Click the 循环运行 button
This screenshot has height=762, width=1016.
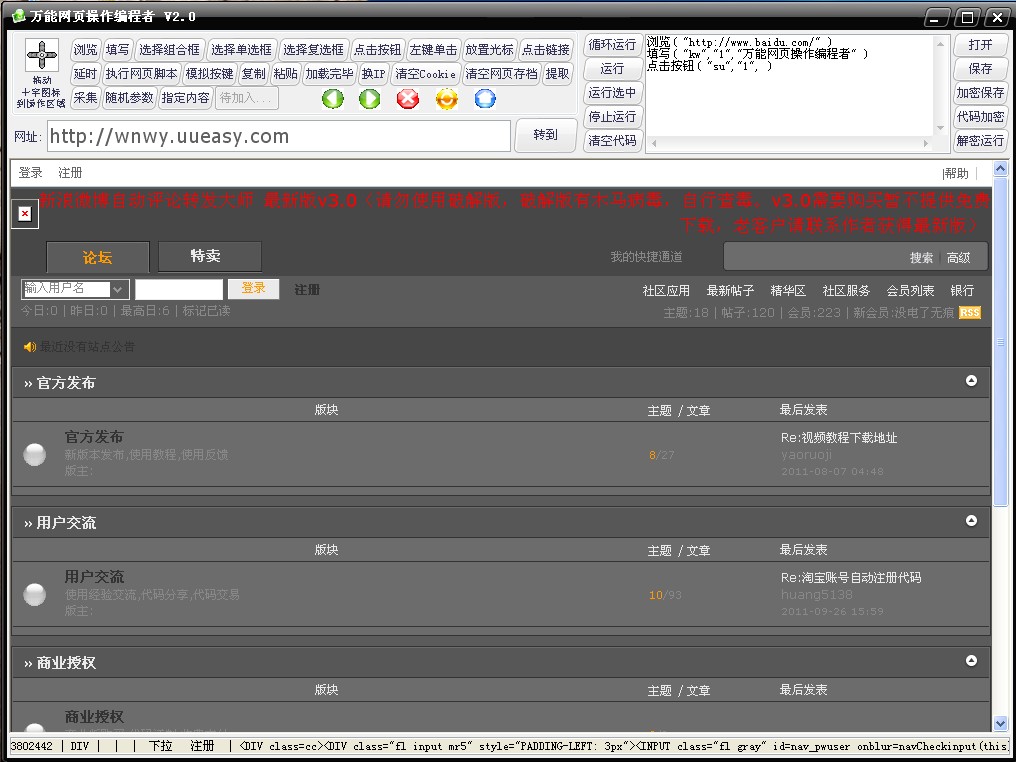(612, 45)
